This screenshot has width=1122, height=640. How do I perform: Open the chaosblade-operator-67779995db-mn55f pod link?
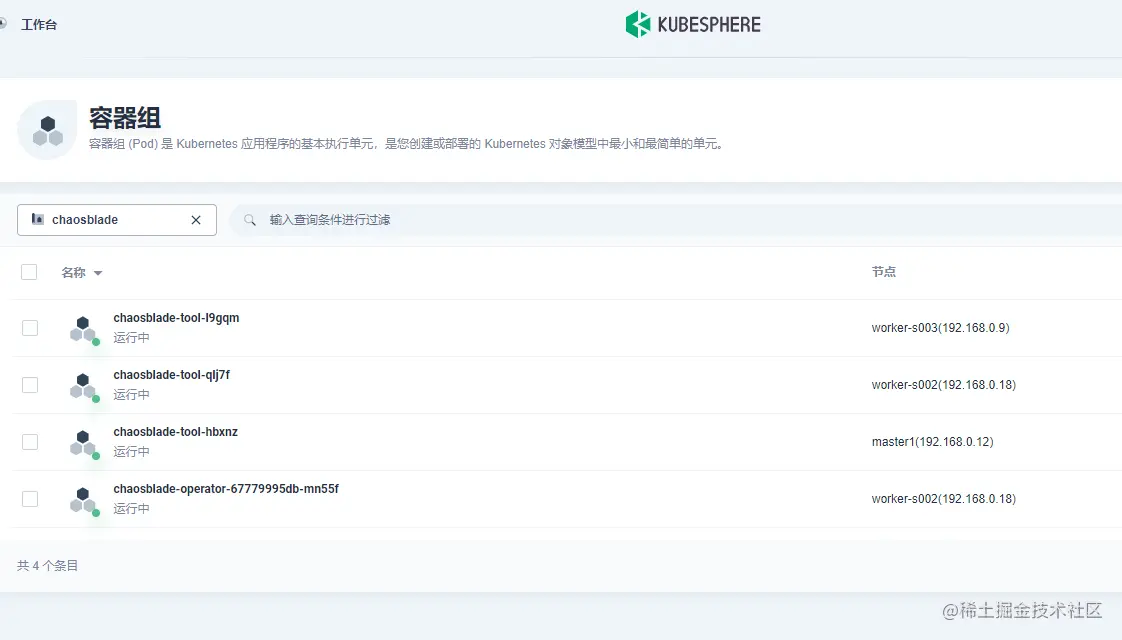[x=227, y=488]
